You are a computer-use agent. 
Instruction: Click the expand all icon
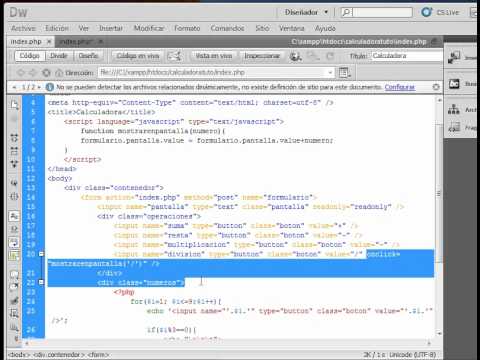pos(14,163)
